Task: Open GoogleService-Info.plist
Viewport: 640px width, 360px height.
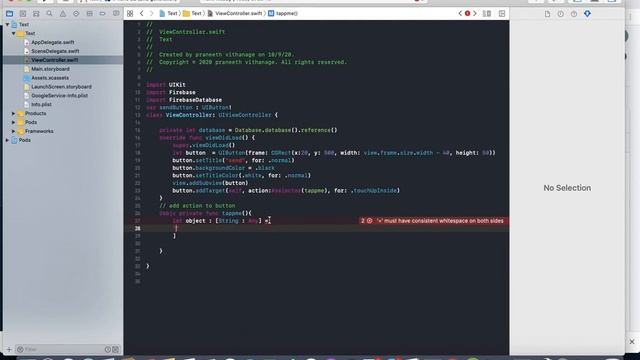Action: click(60, 96)
